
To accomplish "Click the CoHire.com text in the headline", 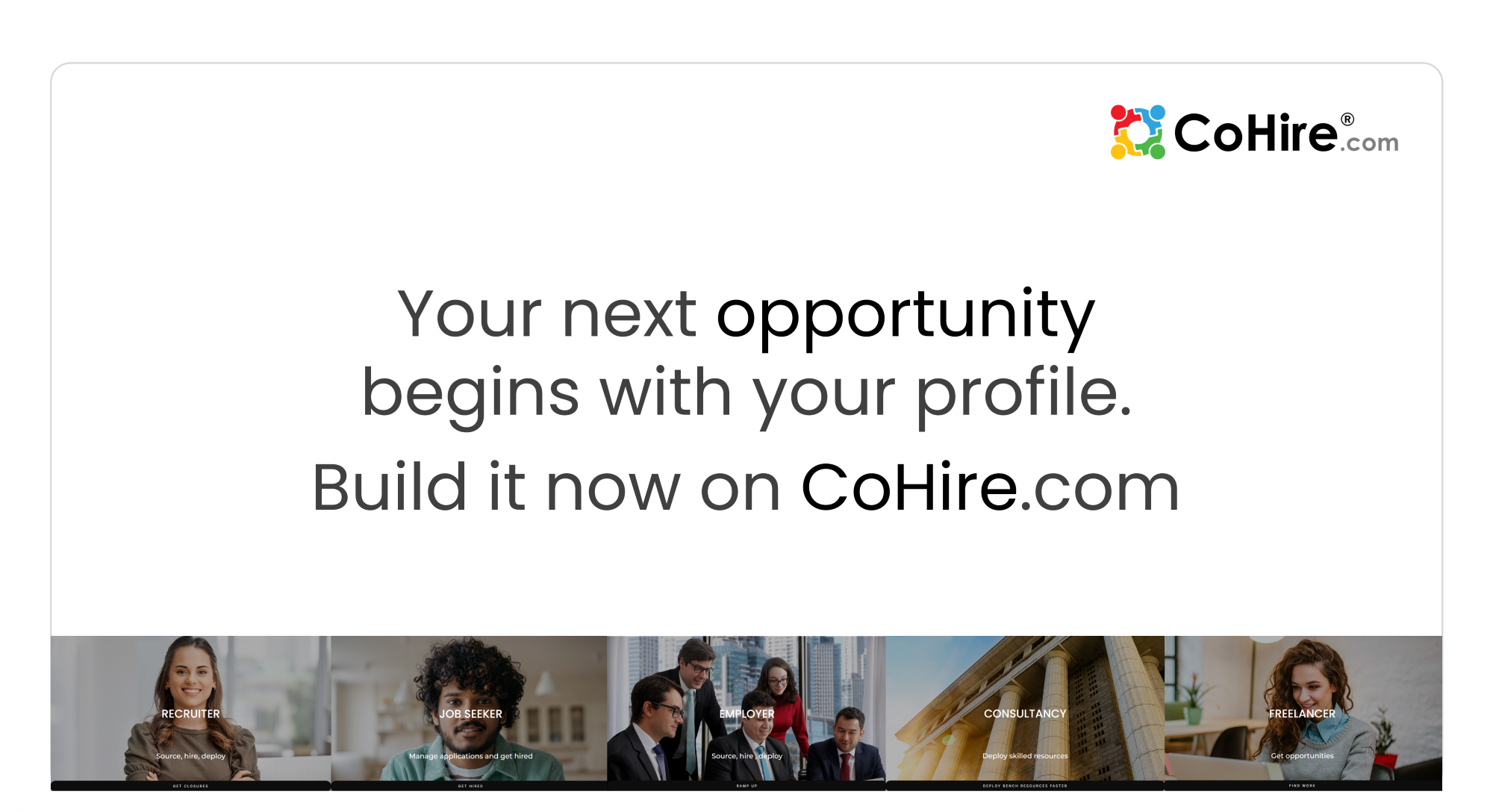I will pyautogui.click(x=990, y=488).
